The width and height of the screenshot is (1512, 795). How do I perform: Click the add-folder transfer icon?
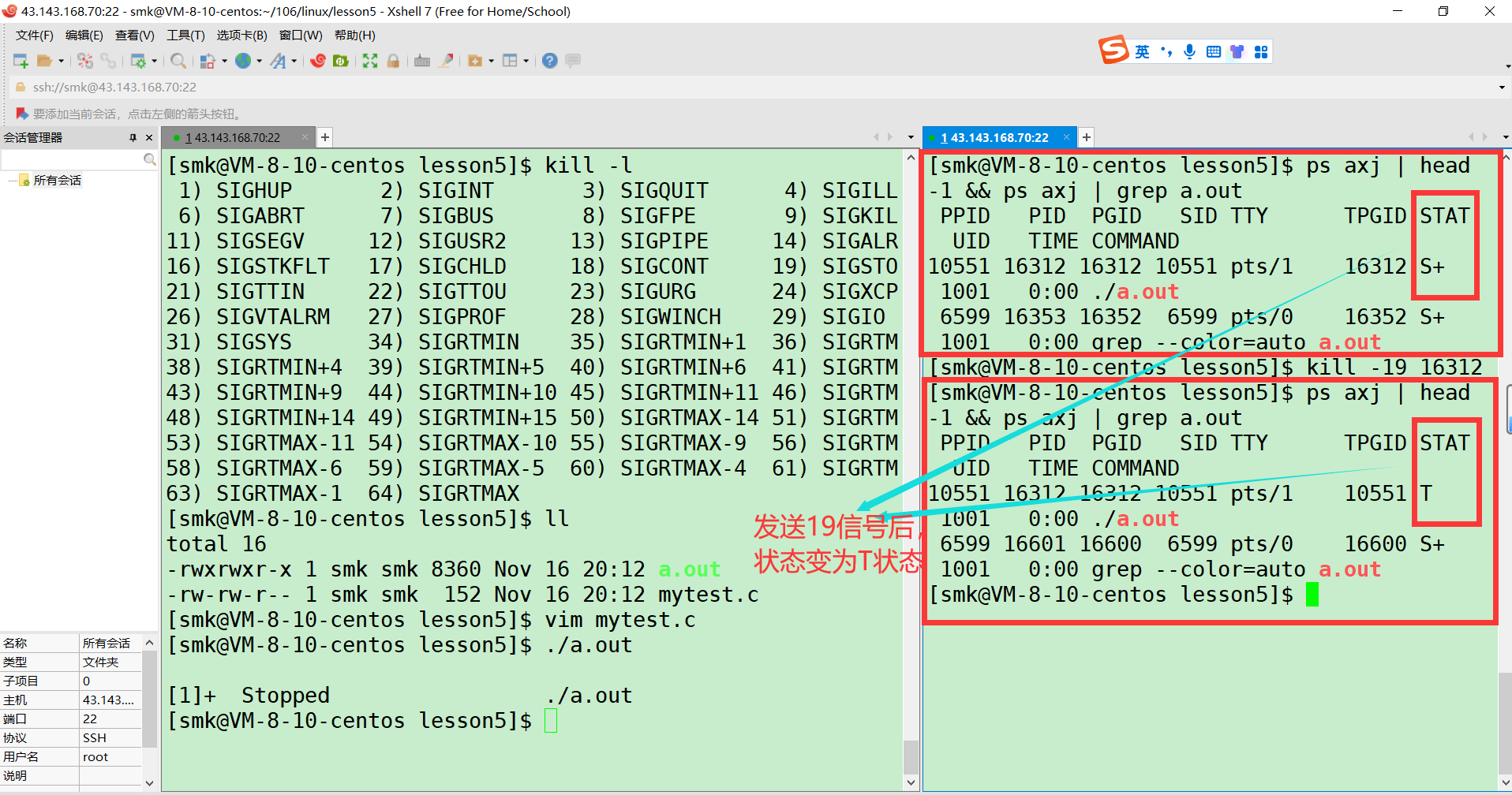tap(475, 61)
